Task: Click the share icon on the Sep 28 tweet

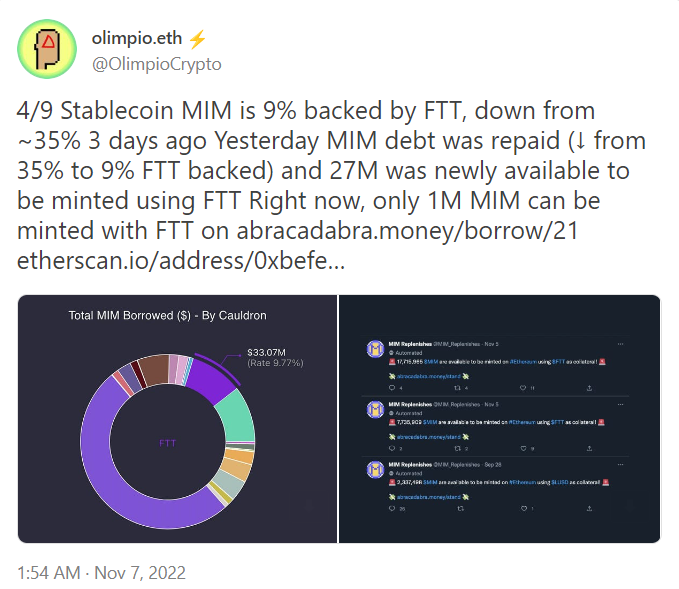Action: 589,508
